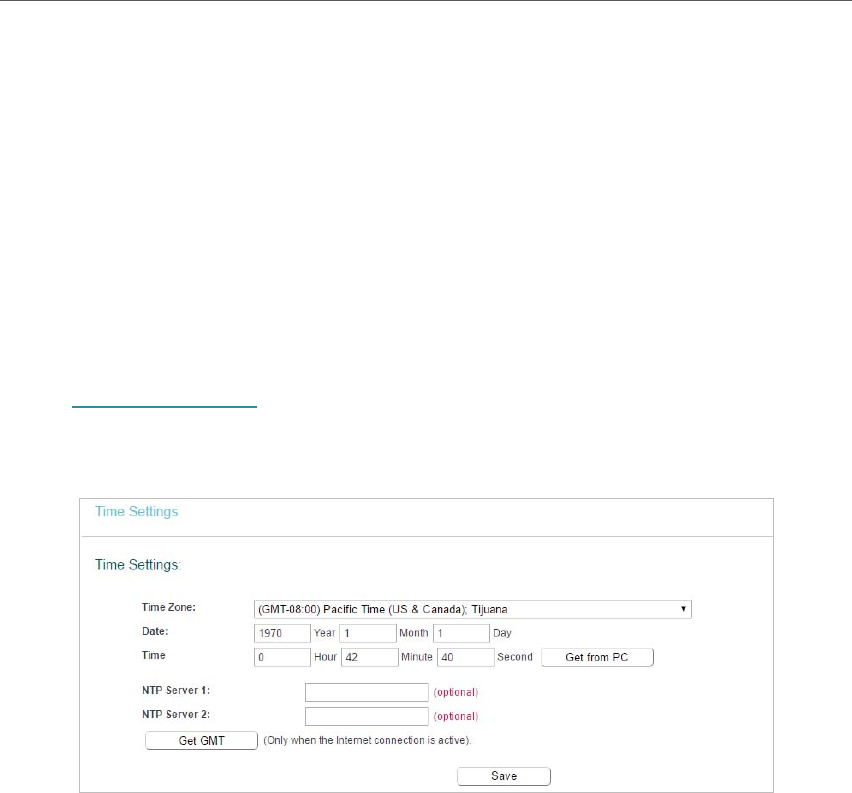Click the NTP Server 2 input field
The image size is (852, 793).
point(367,716)
